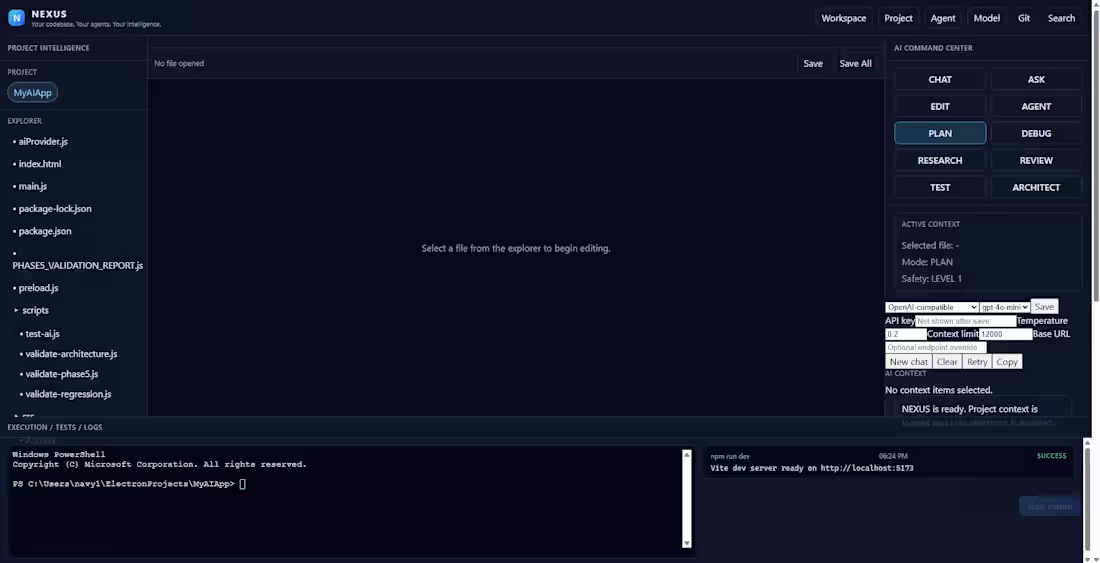Click the editor Save button
Image resolution: width=1100 pixels, height=563 pixels.
pyautogui.click(x=812, y=64)
